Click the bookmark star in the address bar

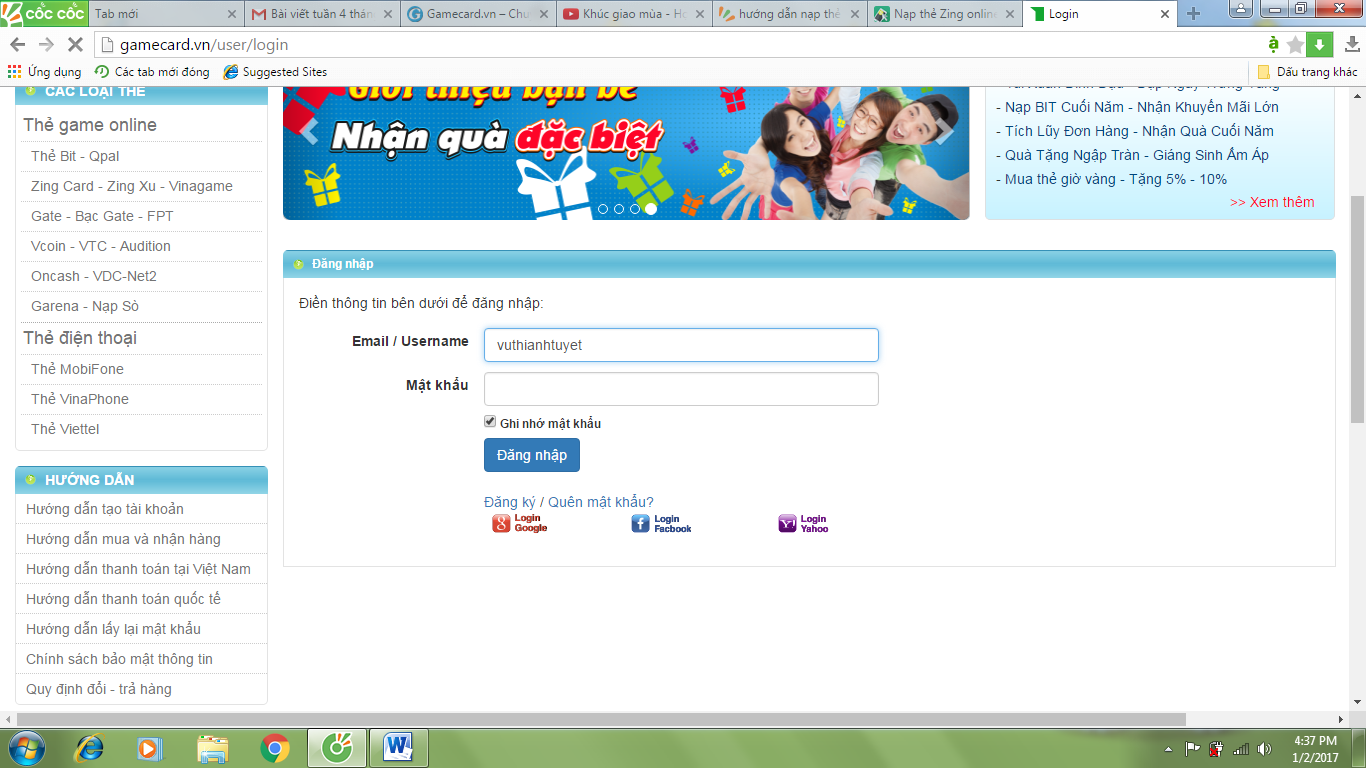[1295, 44]
